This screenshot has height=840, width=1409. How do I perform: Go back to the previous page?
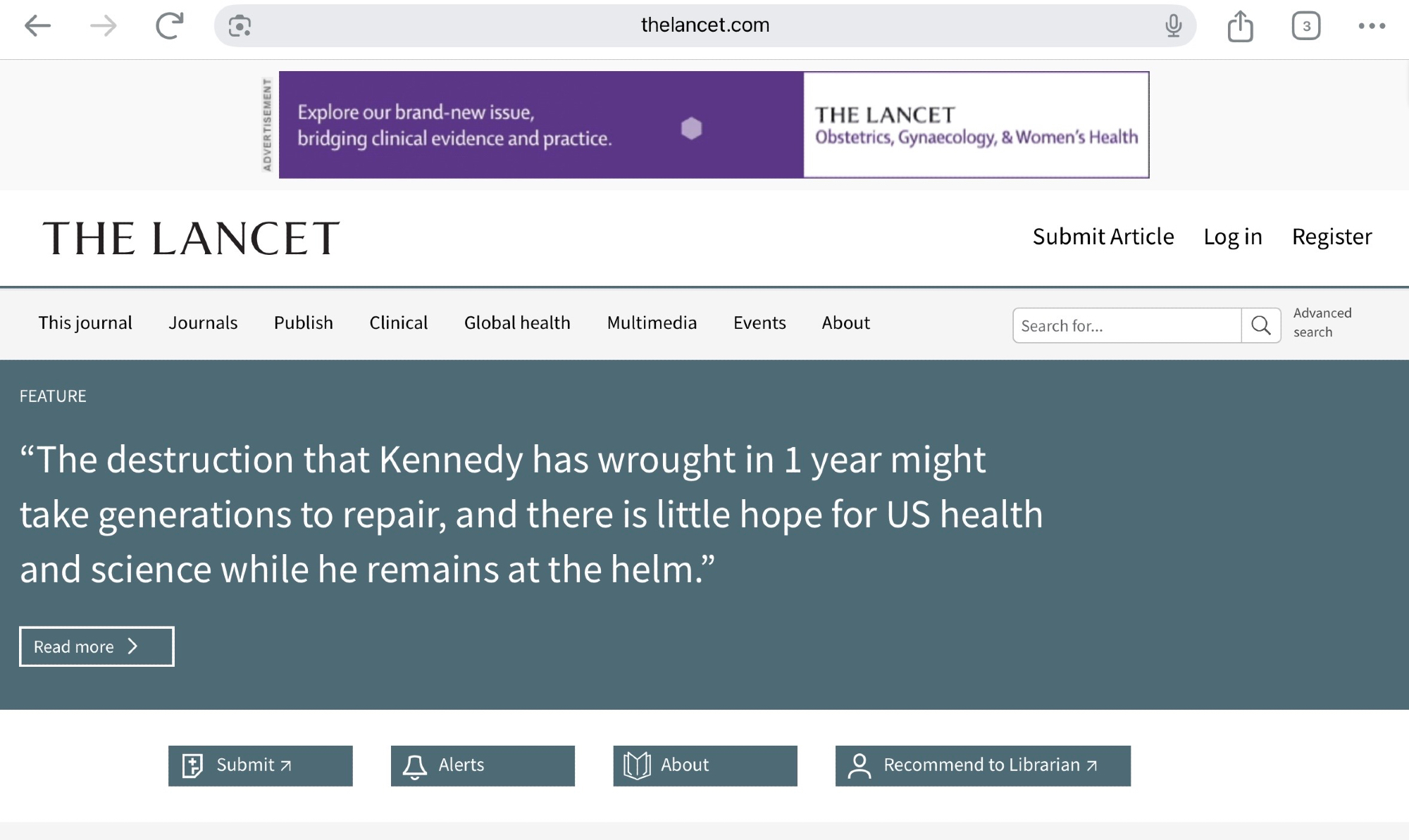pyautogui.click(x=37, y=26)
